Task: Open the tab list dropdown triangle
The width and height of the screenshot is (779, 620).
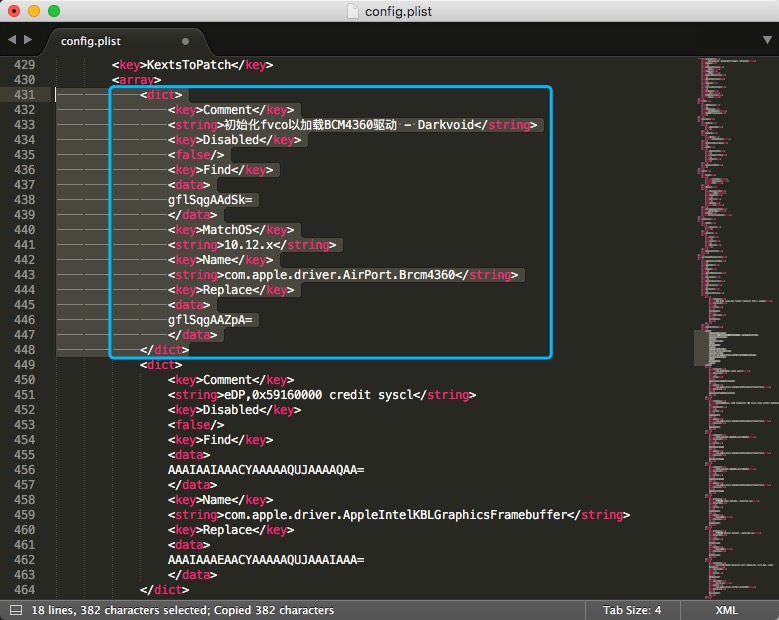Action: (767, 40)
